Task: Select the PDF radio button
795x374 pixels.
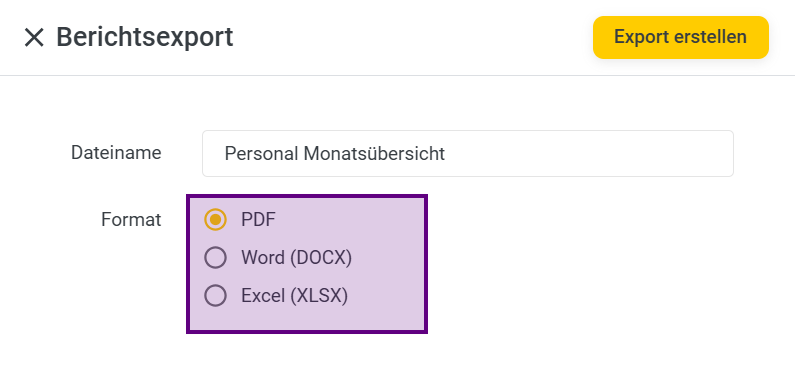Action: coord(215,219)
